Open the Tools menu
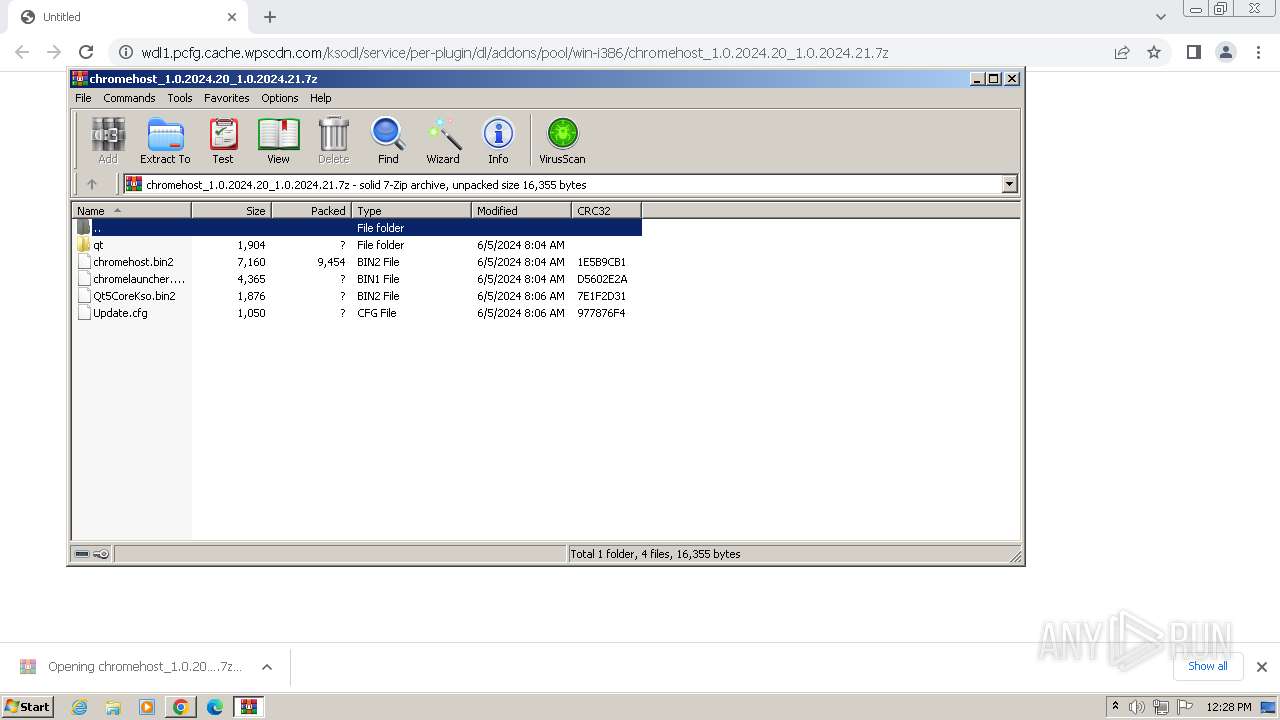This screenshot has width=1280, height=720. tap(180, 98)
